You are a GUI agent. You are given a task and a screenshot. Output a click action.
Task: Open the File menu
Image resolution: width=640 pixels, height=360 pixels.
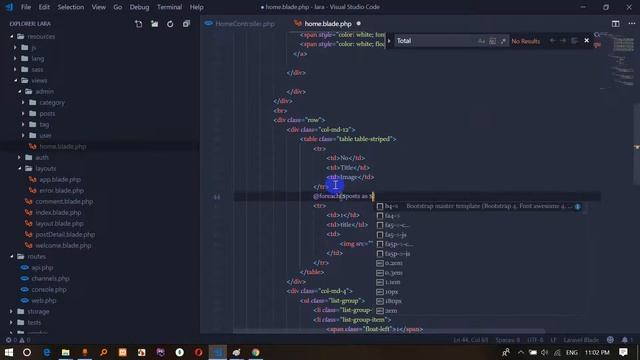[26, 7]
